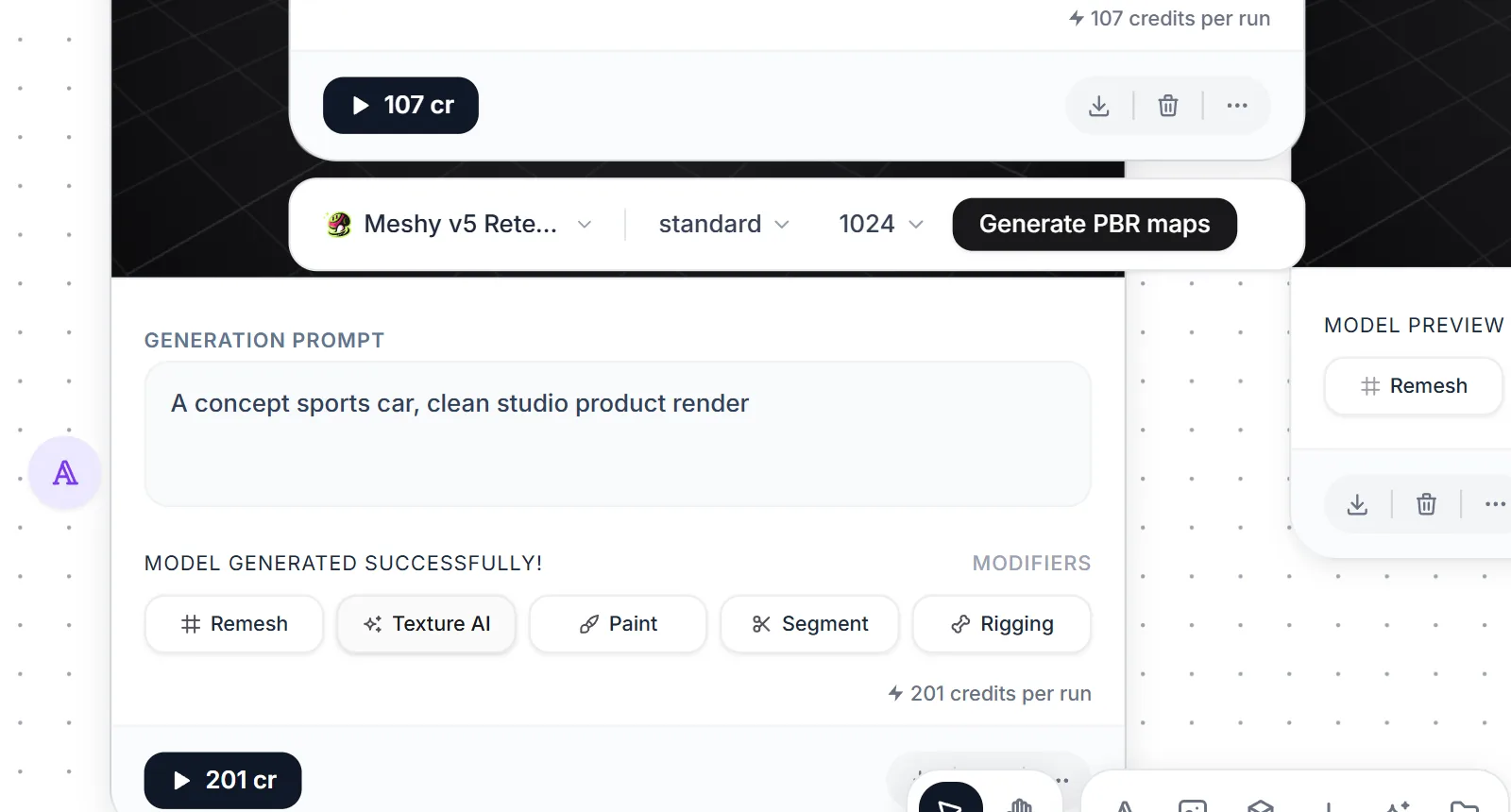Image resolution: width=1511 pixels, height=812 pixels.
Task: Click the image node icon in bottom toolbar
Action: [x=1193, y=805]
